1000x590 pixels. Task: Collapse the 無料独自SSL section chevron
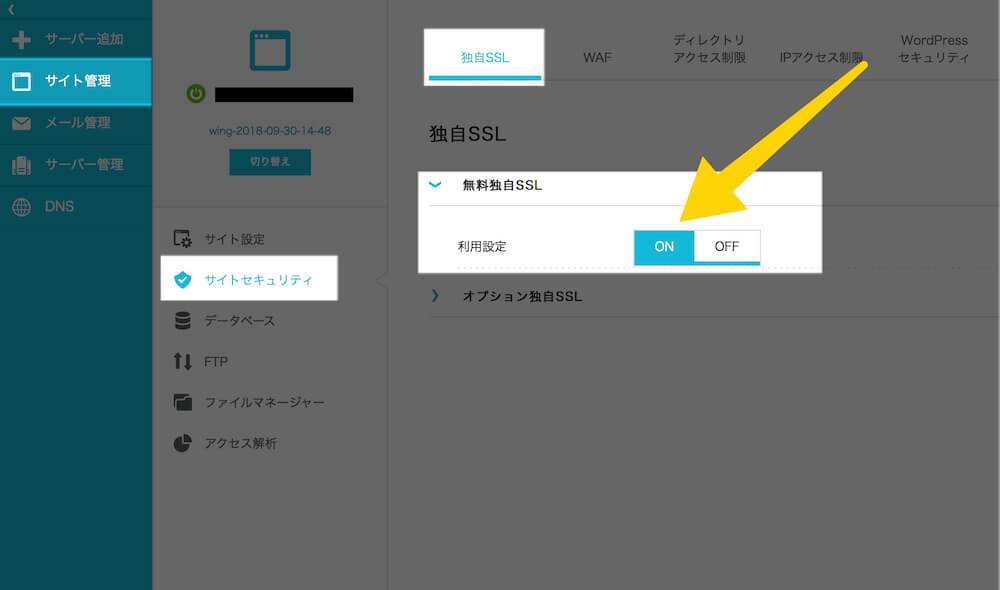(x=435, y=185)
